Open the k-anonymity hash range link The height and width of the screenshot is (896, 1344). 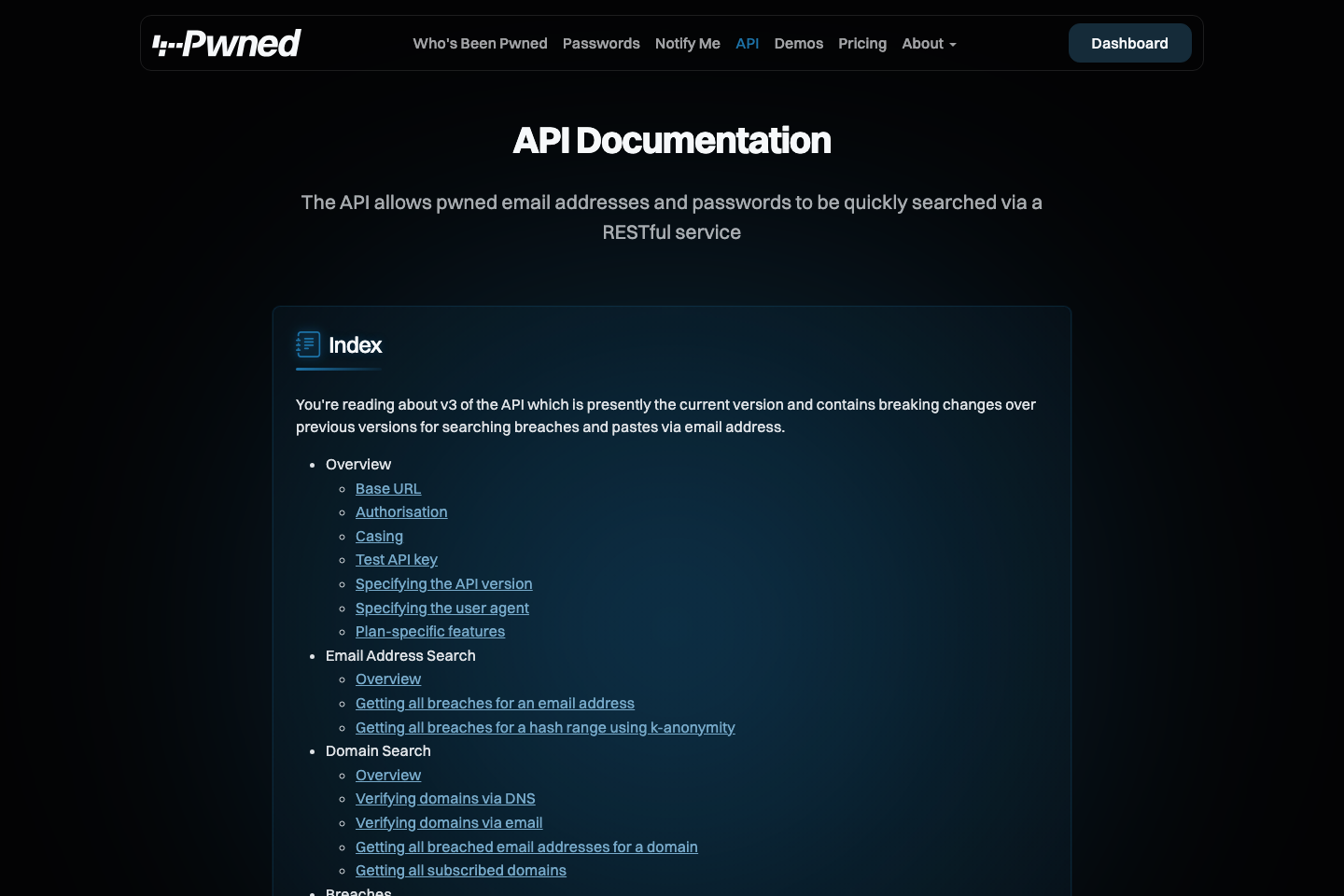[545, 727]
